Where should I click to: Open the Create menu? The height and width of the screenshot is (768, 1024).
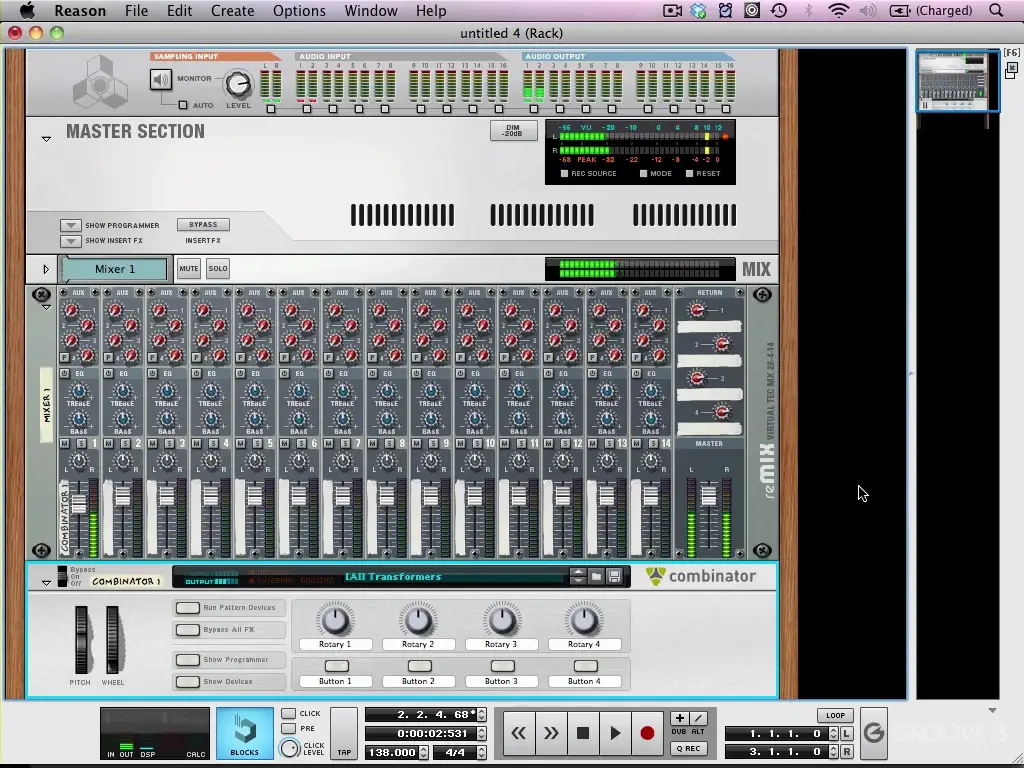pos(232,11)
